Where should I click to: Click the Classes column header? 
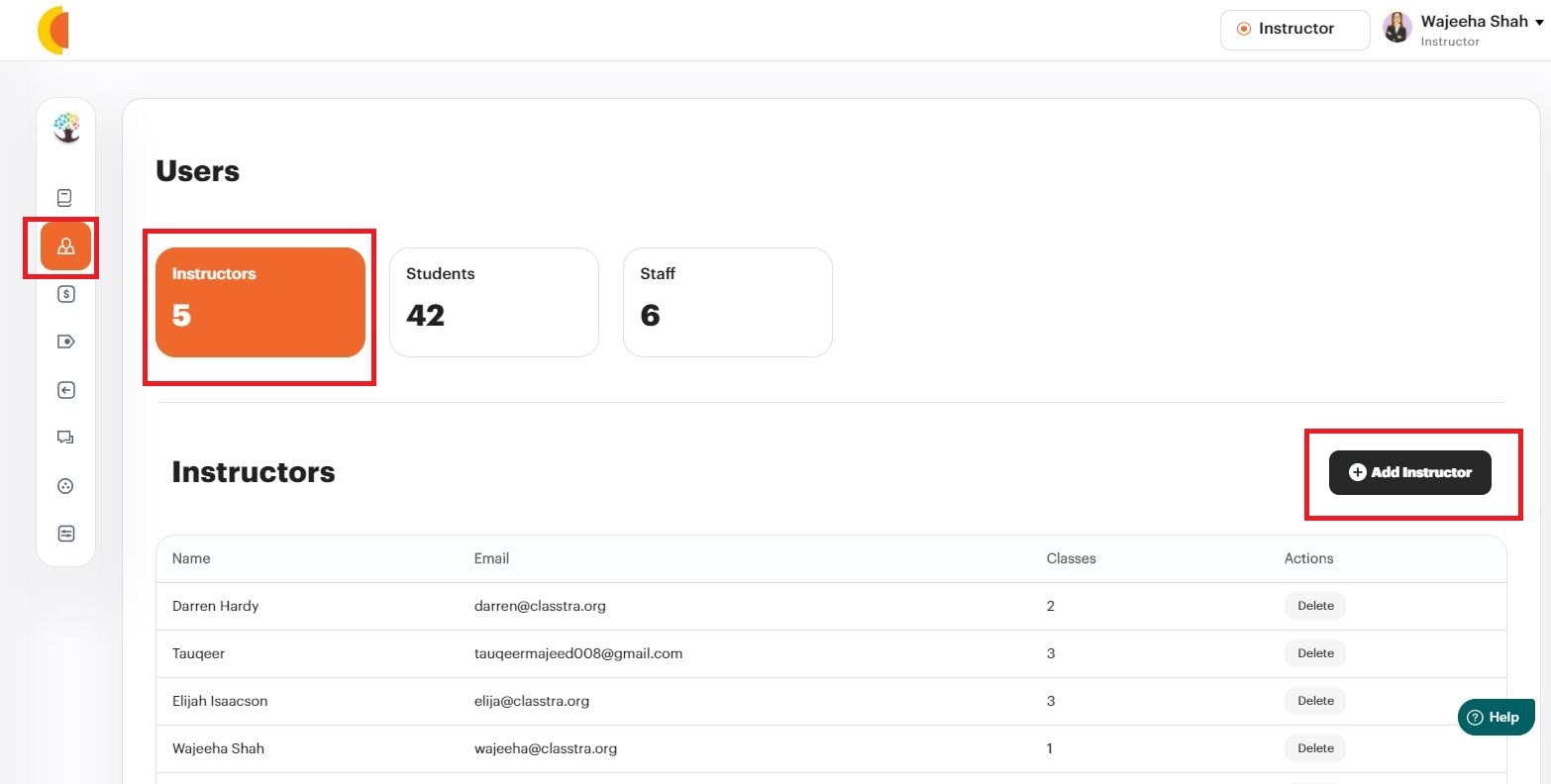(x=1072, y=558)
